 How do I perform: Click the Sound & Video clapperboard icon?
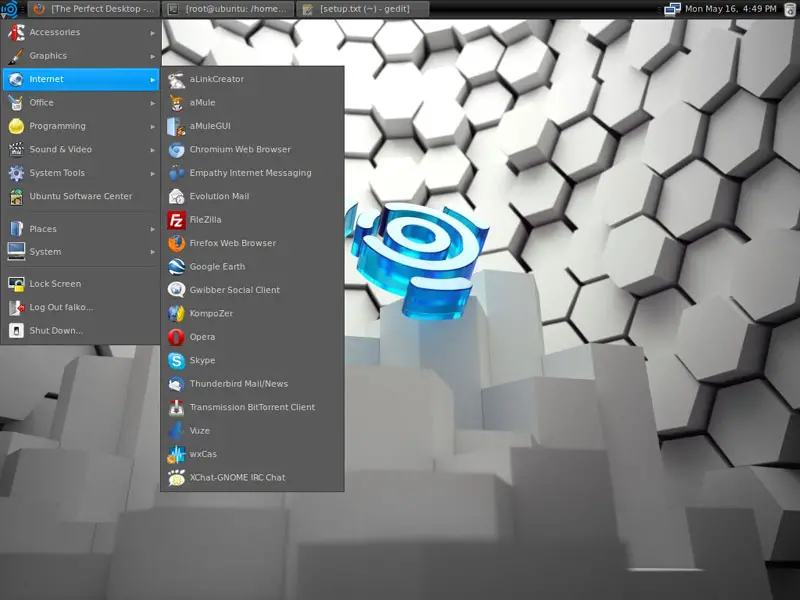coord(16,149)
